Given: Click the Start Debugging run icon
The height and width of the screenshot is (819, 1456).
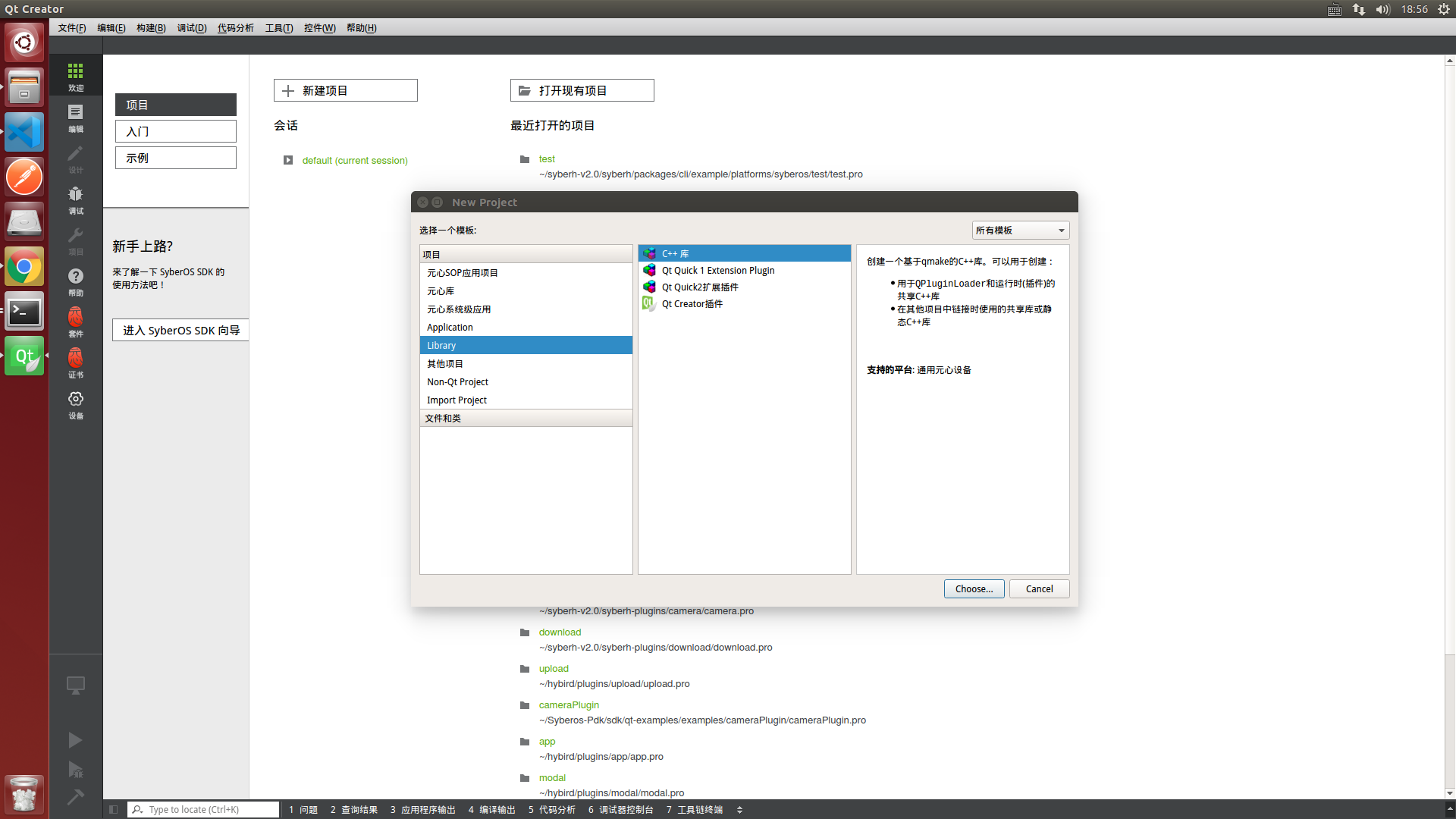Looking at the screenshot, I should point(75,770).
